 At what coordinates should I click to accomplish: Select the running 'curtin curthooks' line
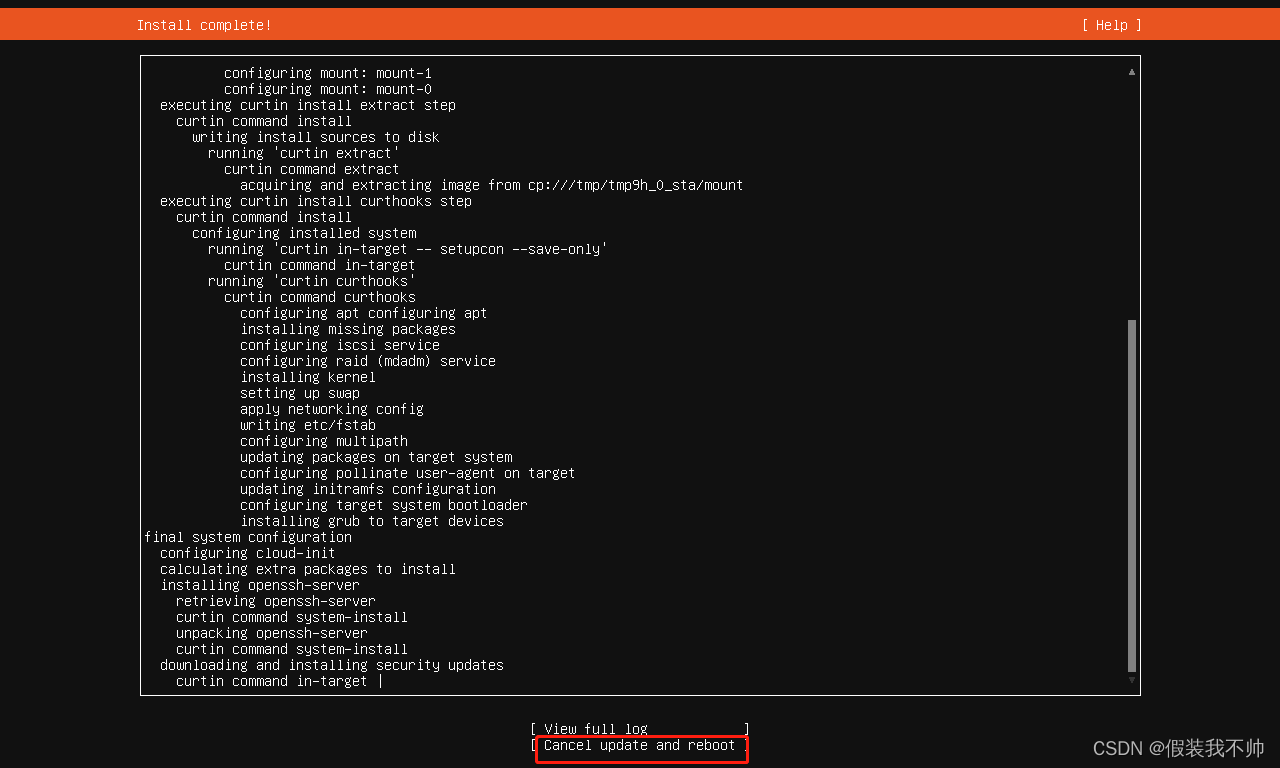pyautogui.click(x=312, y=281)
